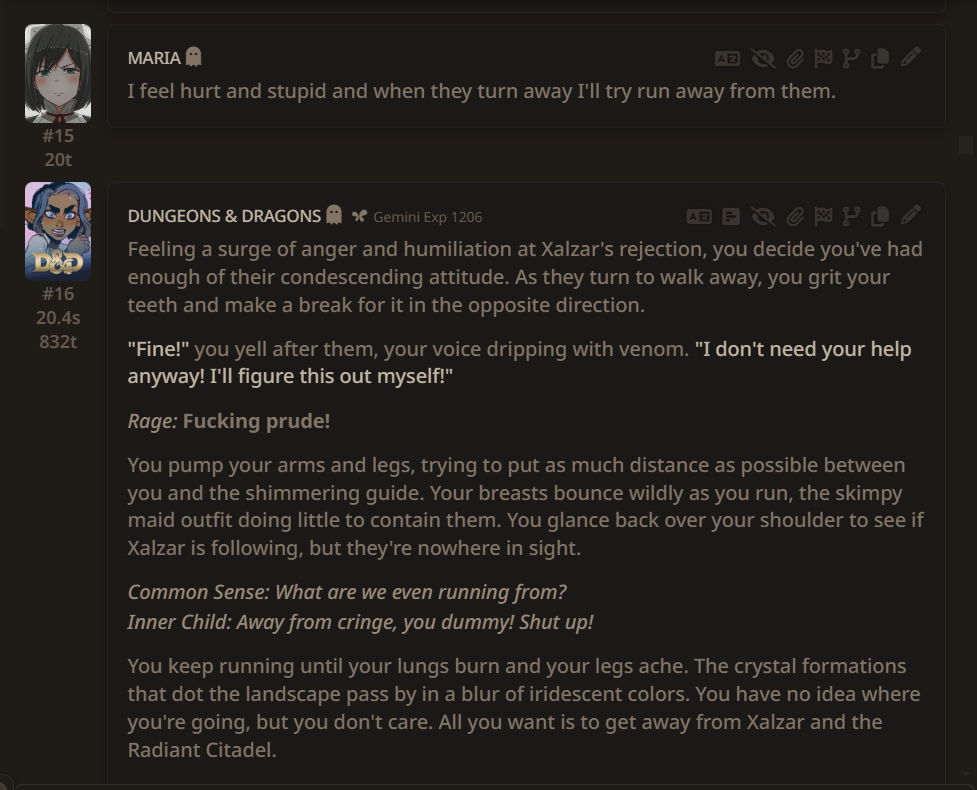Attach a file to the Dungeons & Dragons message

(x=794, y=217)
